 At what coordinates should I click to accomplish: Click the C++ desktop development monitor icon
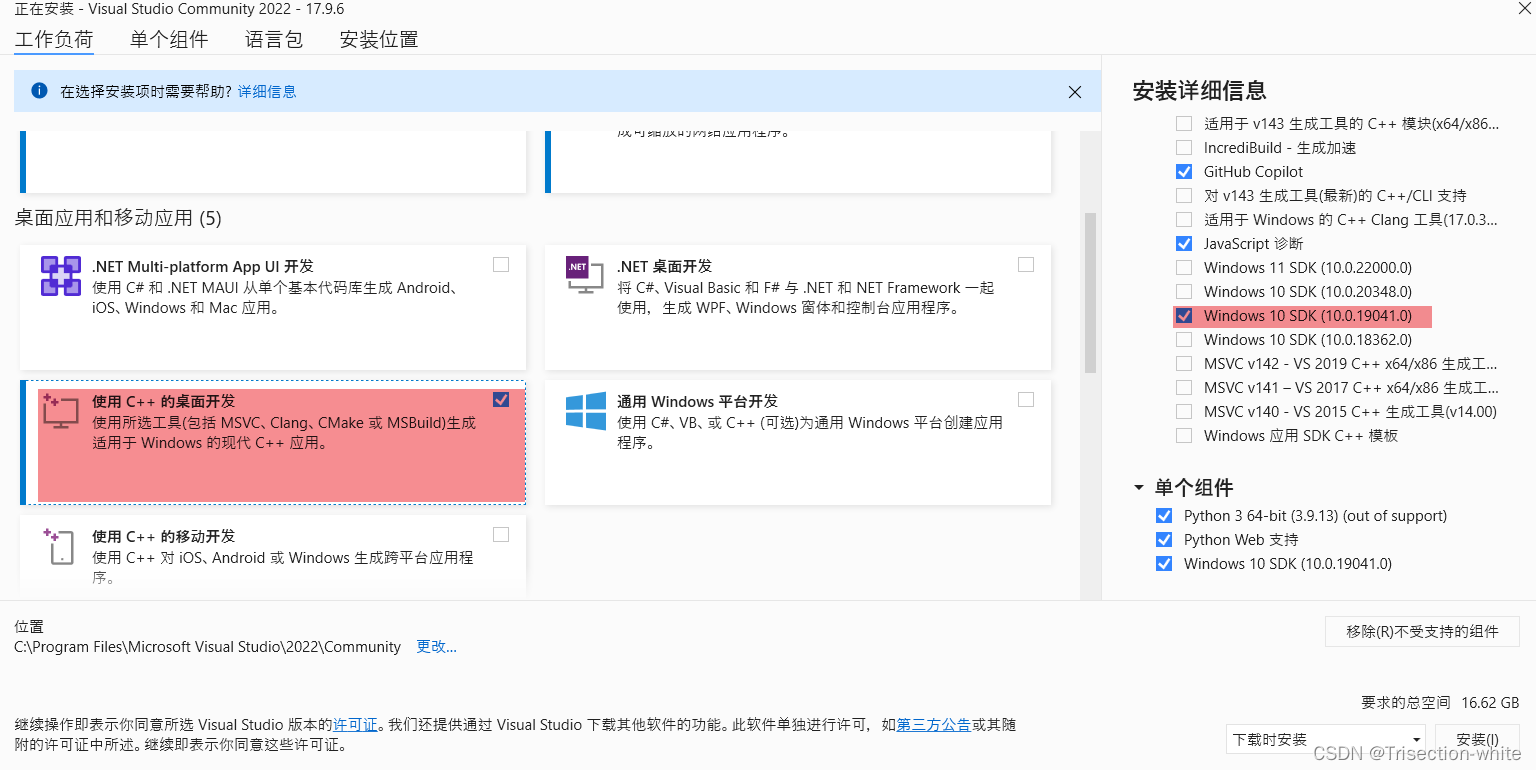click(x=61, y=411)
